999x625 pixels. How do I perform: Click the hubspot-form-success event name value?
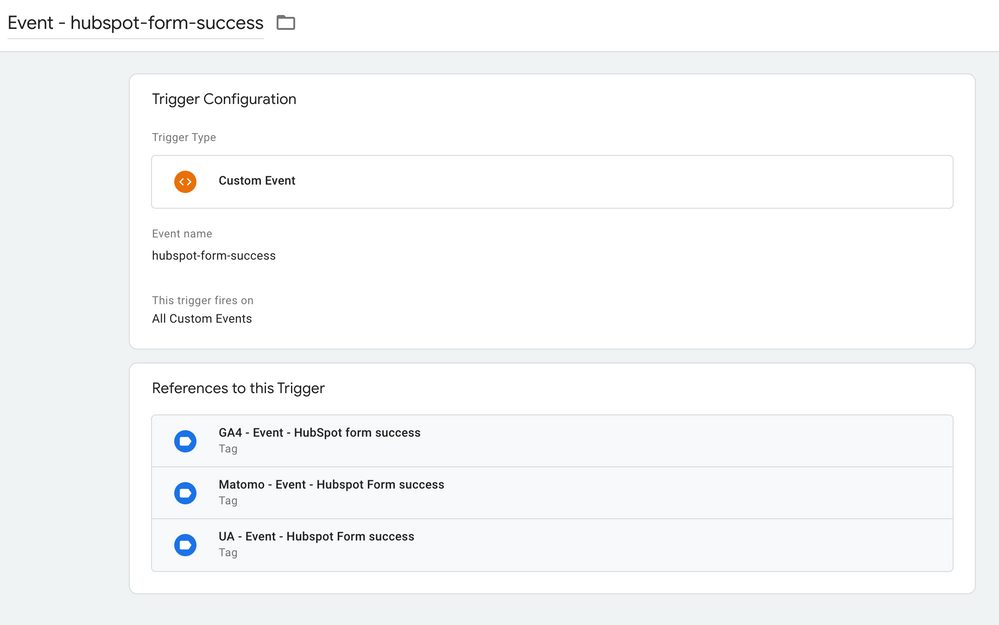tap(213, 255)
